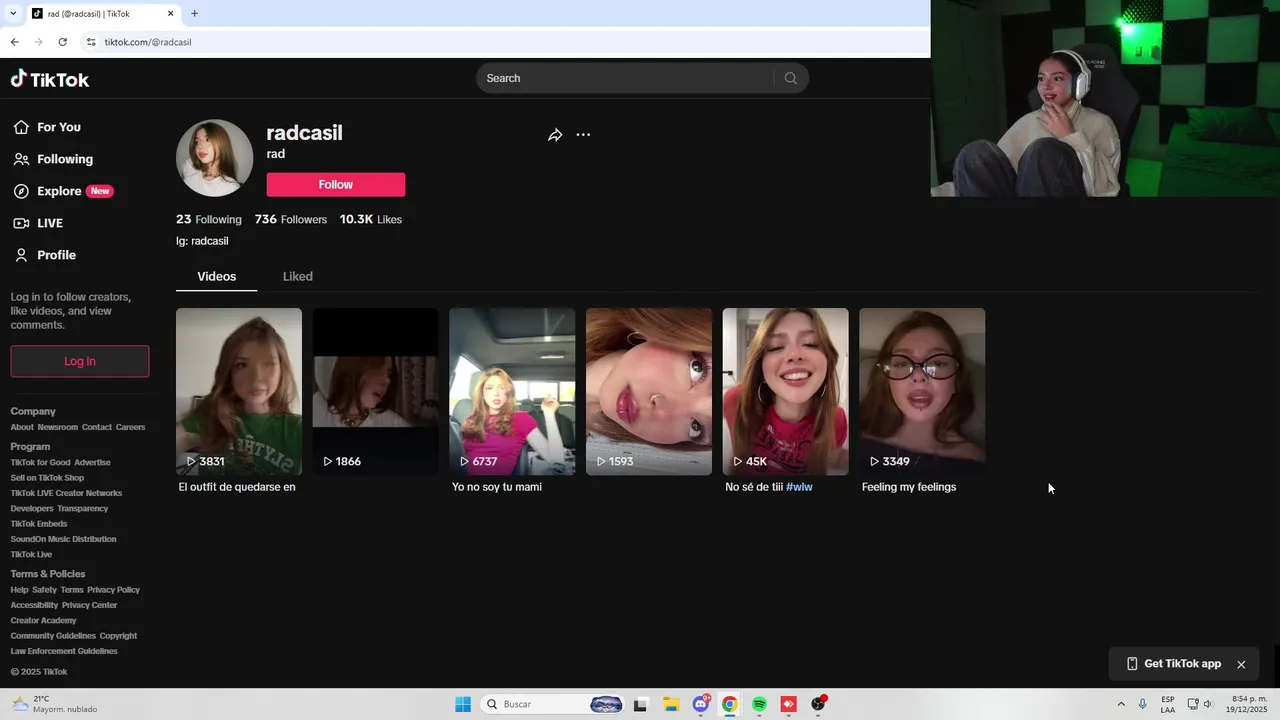This screenshot has width=1280, height=720.
Task: Open the clock showing 8:54 p. m.
Action: click(x=1249, y=704)
